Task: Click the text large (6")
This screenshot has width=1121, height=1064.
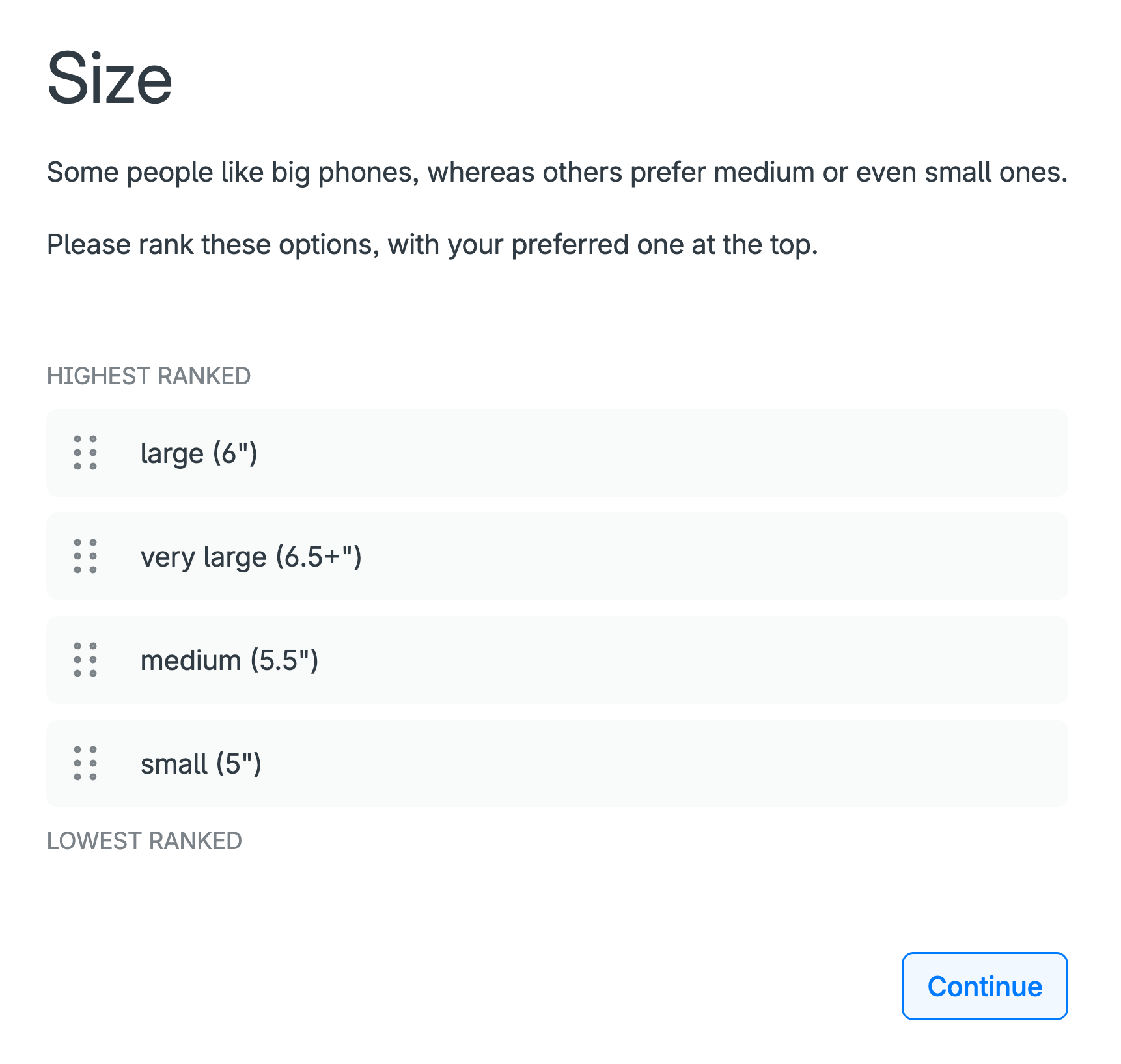Action: [x=199, y=453]
